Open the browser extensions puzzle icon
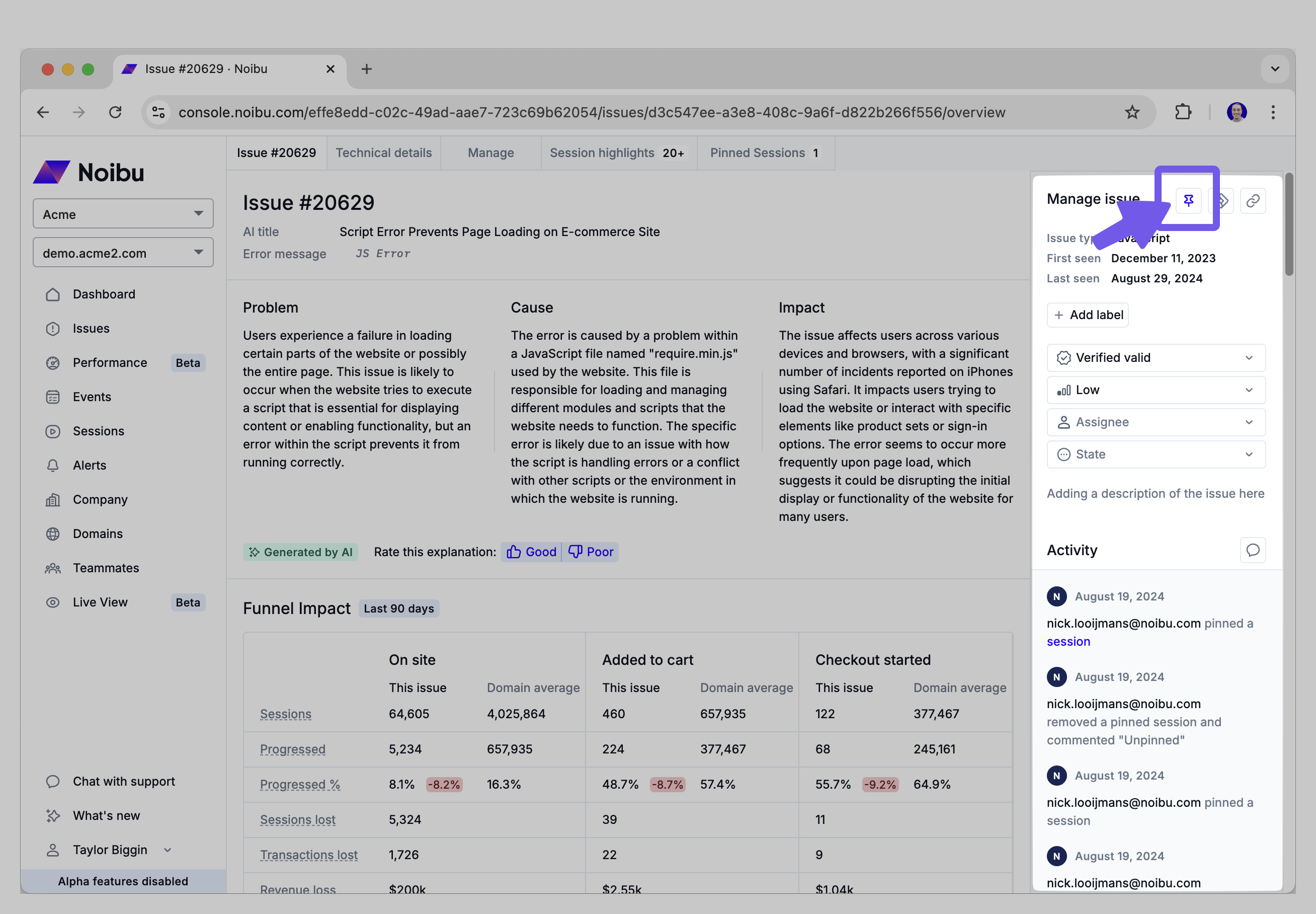The width and height of the screenshot is (1316, 914). 1183,112
